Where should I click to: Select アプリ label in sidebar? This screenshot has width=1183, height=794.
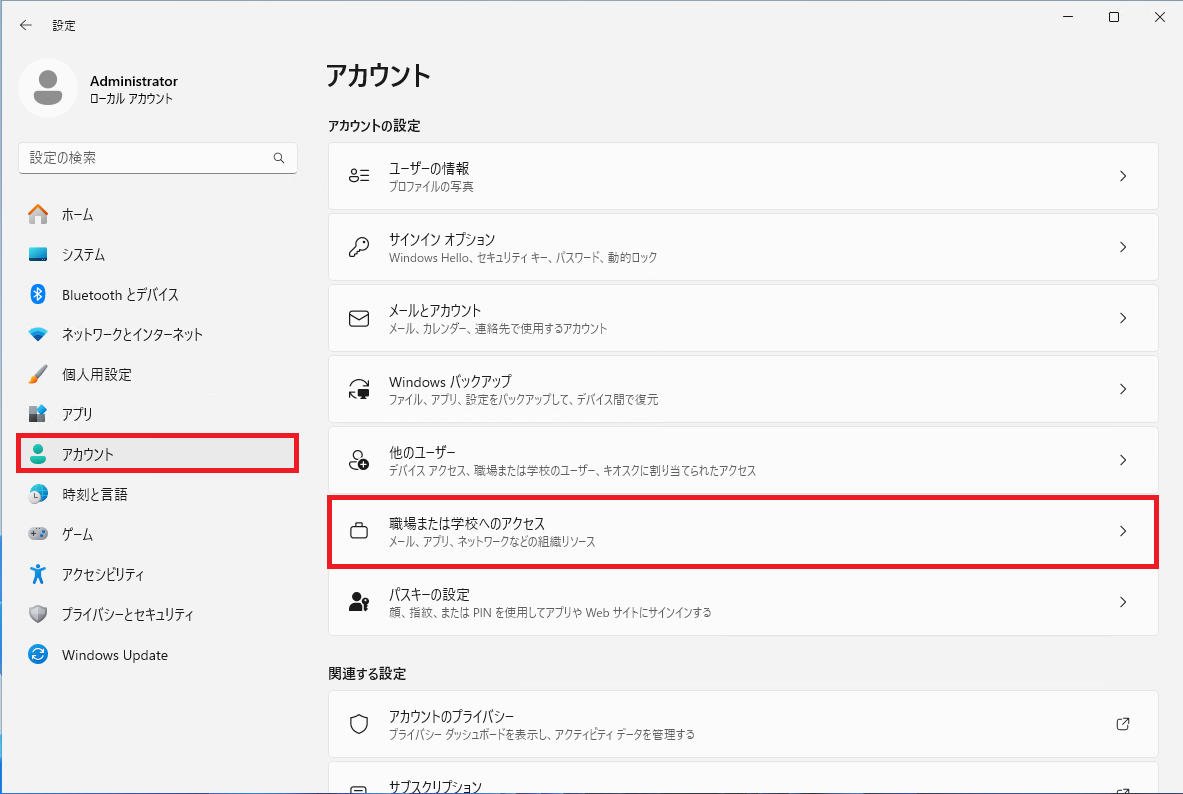[77, 414]
